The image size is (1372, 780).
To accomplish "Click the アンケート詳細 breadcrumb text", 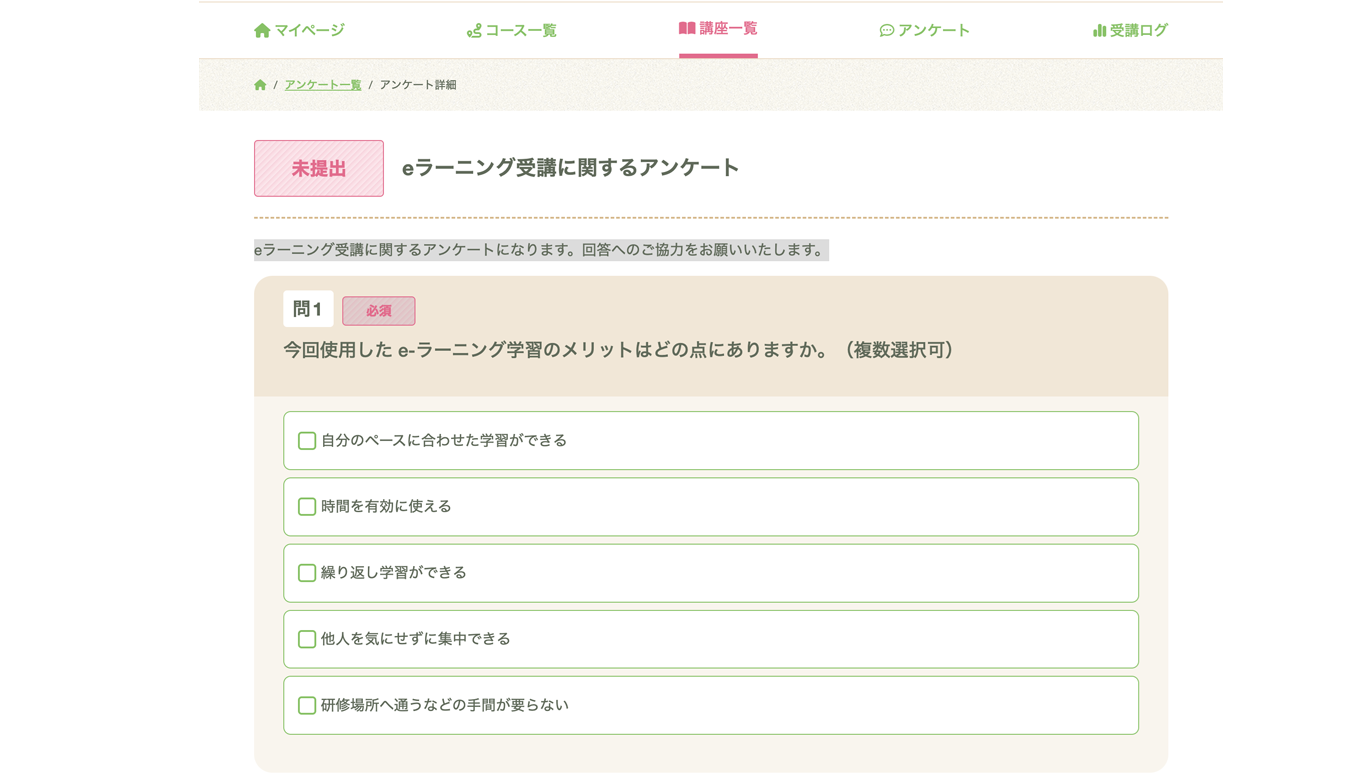I will click(418, 85).
